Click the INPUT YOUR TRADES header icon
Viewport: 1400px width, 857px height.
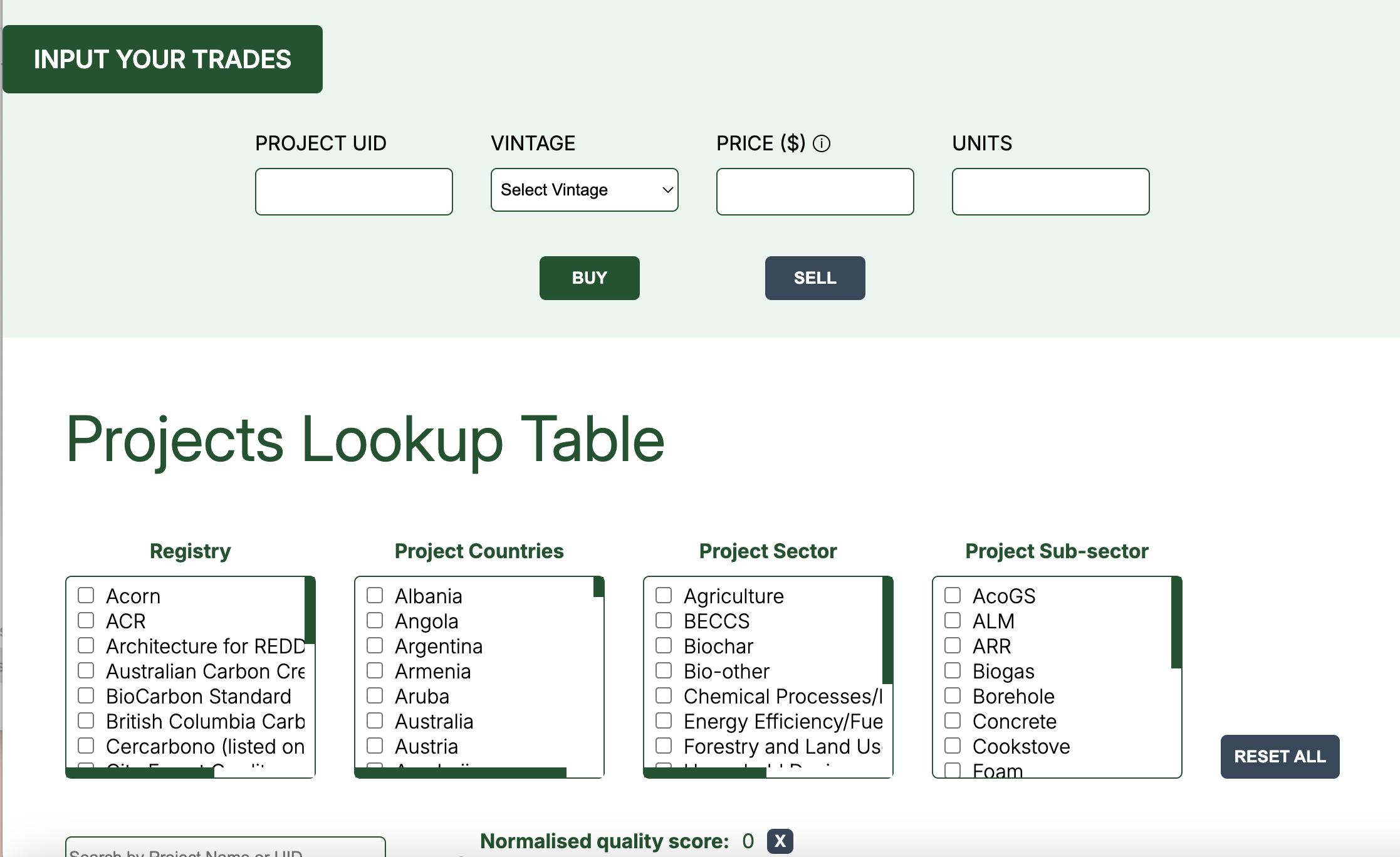coord(163,59)
